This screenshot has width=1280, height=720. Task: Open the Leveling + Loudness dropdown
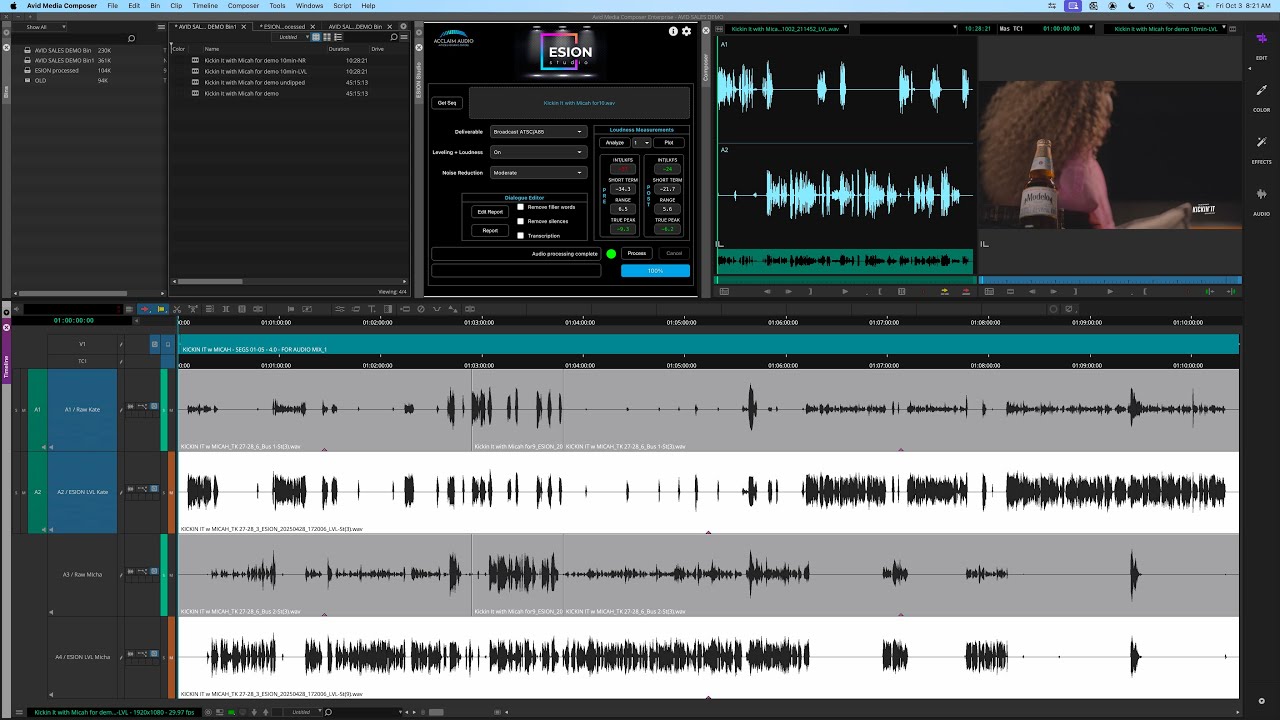point(538,152)
